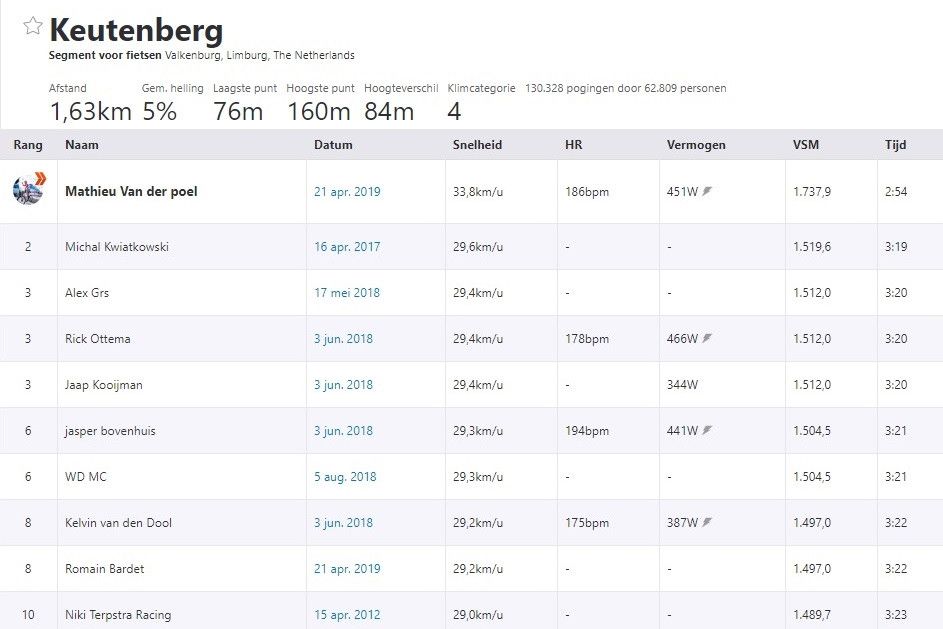The width and height of the screenshot is (943, 629).
Task: Open Romain Bardet's 21 apr. 2019 activity
Action: click(x=345, y=568)
